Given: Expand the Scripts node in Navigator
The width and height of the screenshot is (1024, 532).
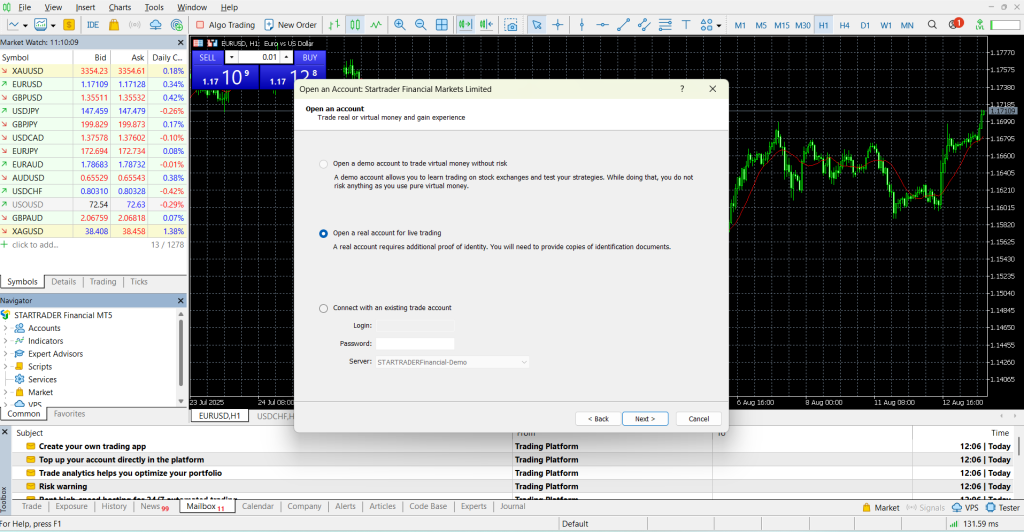Looking at the screenshot, I should 5,367.
